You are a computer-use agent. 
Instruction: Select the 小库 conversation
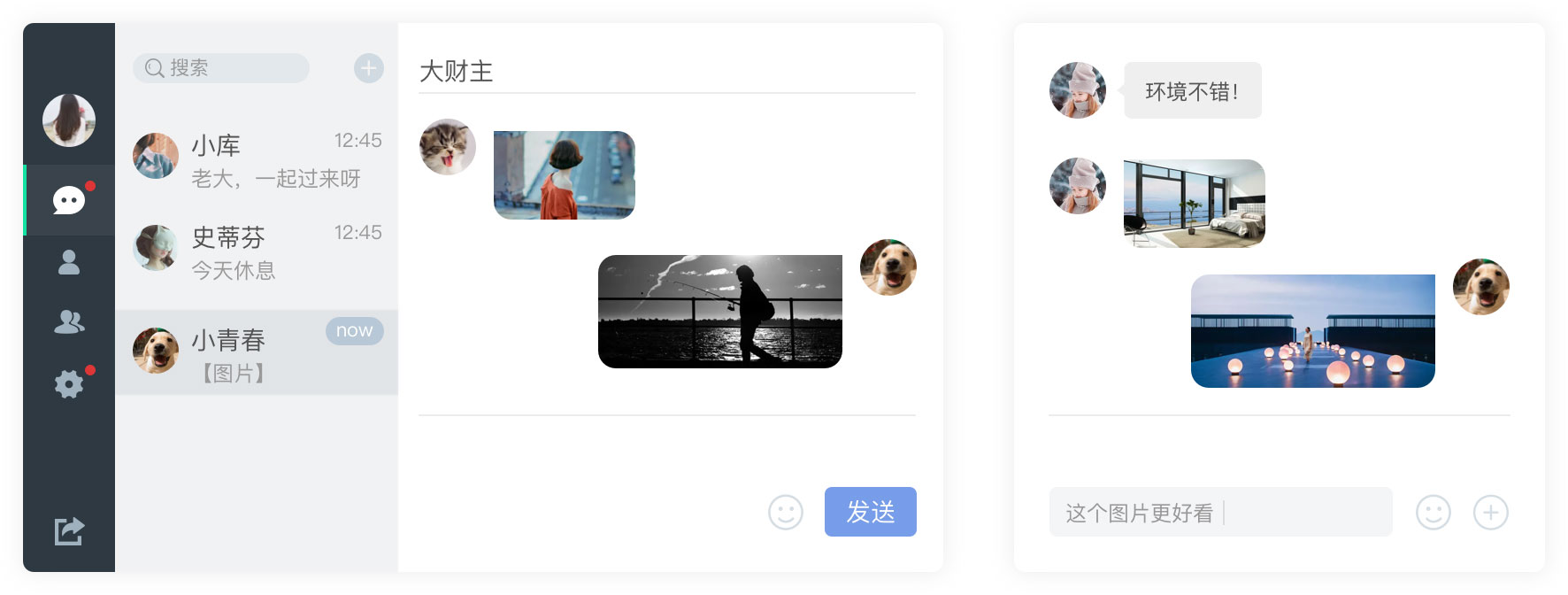(x=257, y=161)
